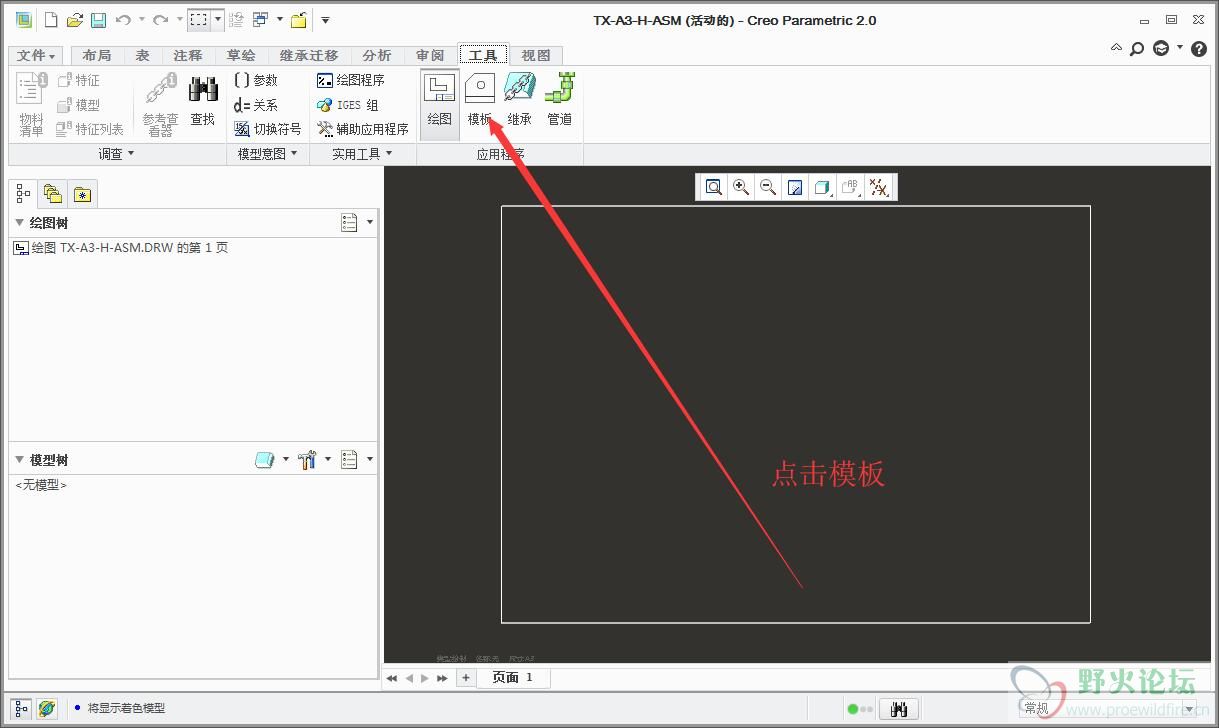Switch to the 分析 ribbon tab
This screenshot has width=1219, height=728.
pos(377,56)
